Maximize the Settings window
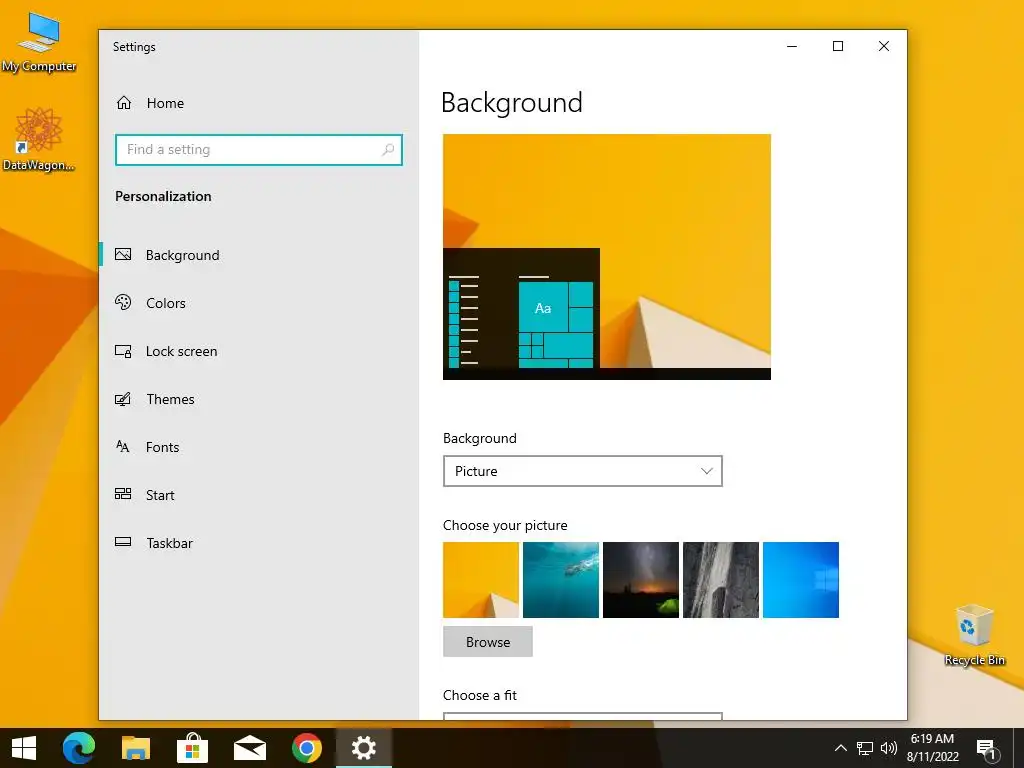The height and width of the screenshot is (768, 1024). (838, 46)
